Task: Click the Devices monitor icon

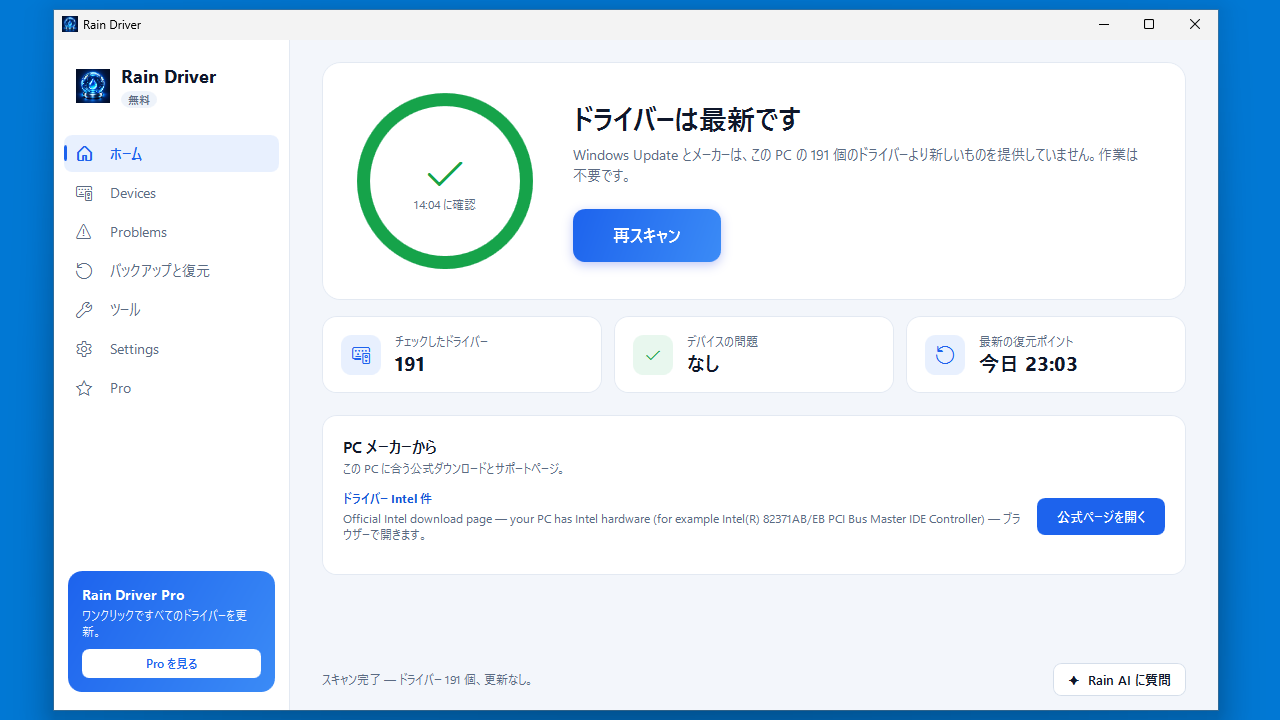Action: coord(84,193)
